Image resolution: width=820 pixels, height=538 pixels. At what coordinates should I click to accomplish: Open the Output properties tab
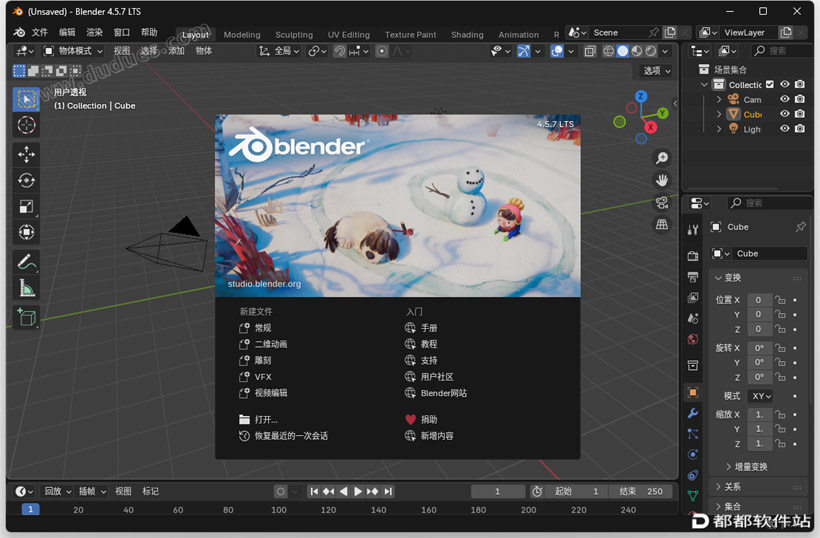click(693, 277)
